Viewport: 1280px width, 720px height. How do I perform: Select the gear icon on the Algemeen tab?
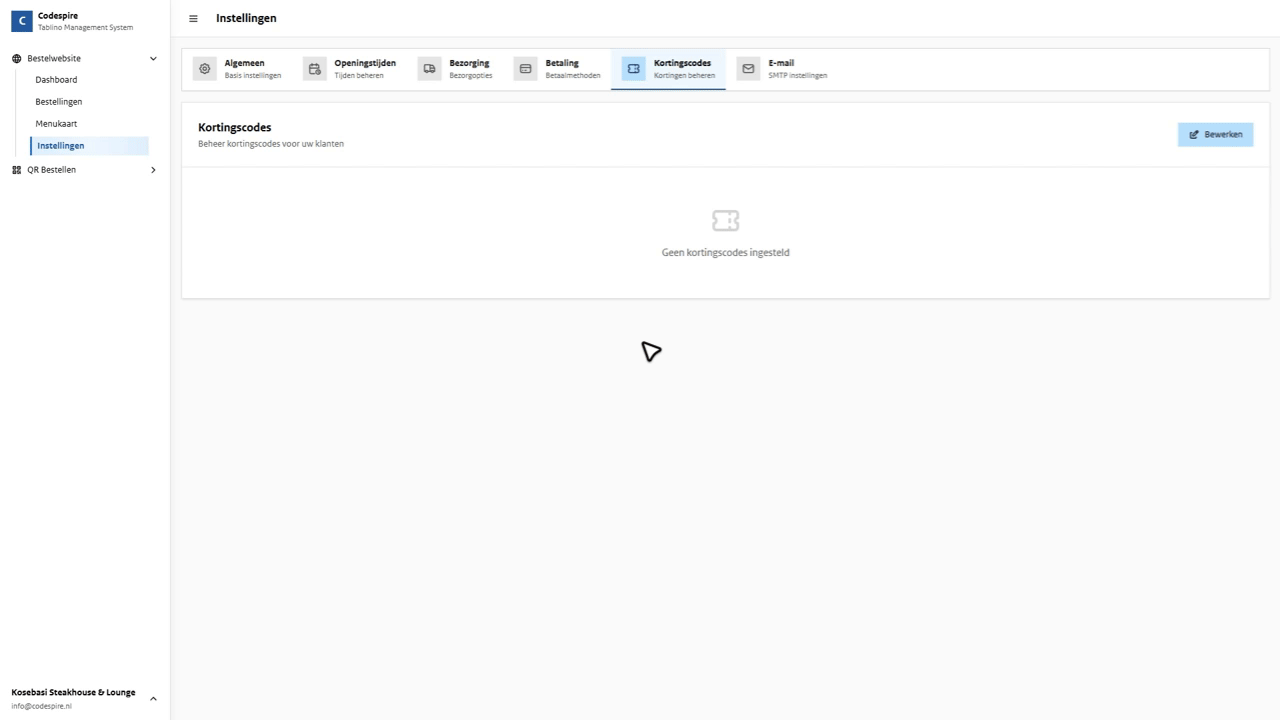tap(204, 68)
